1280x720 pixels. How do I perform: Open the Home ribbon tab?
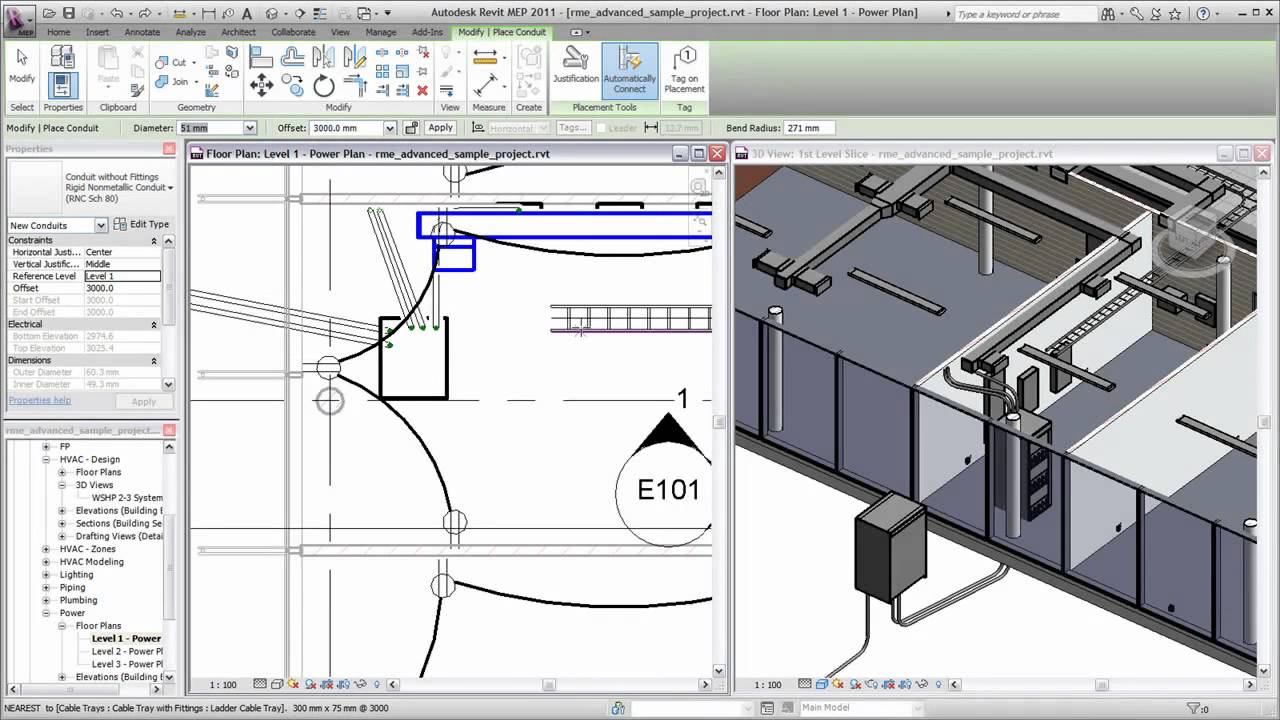pos(59,32)
